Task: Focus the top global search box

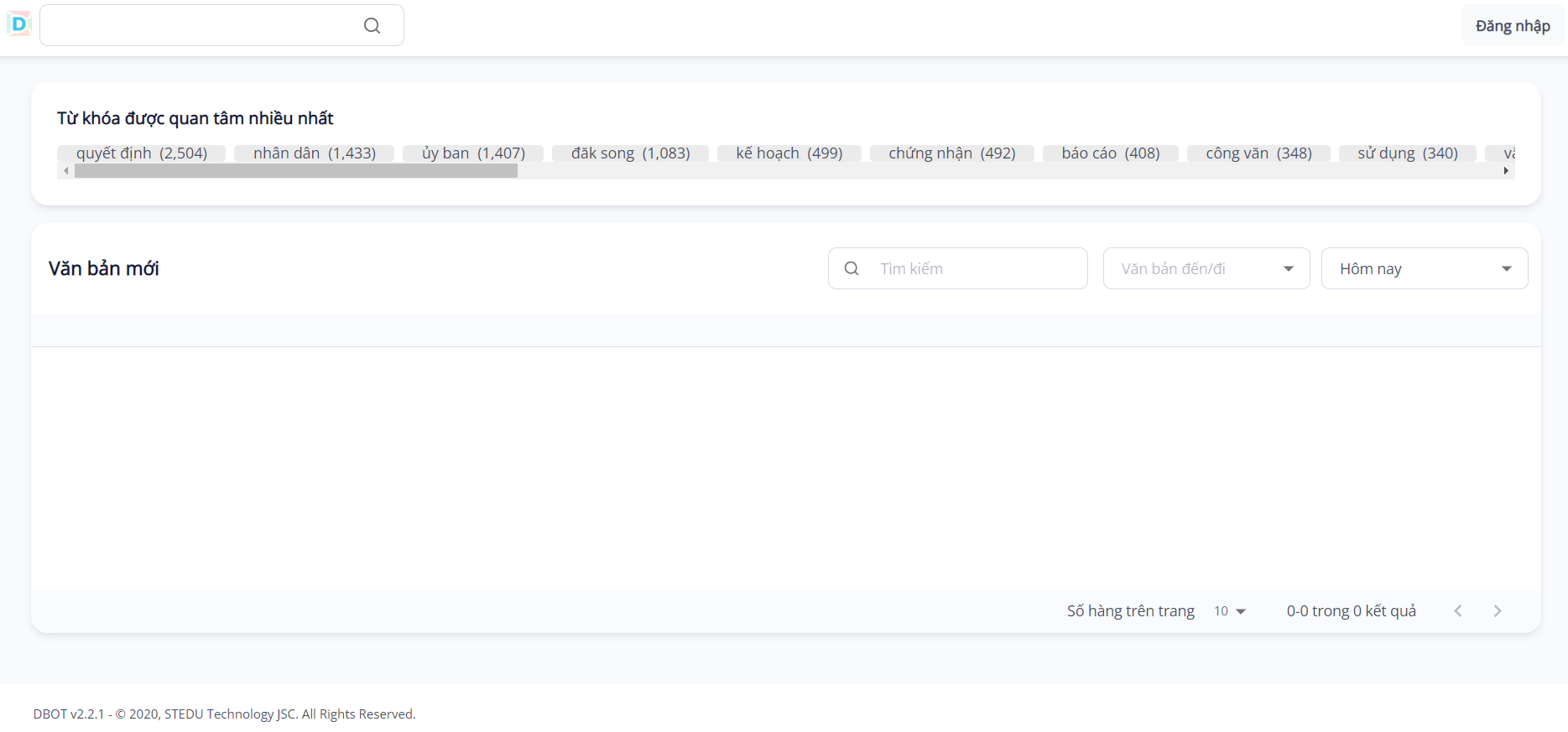Action: pyautogui.click(x=201, y=26)
